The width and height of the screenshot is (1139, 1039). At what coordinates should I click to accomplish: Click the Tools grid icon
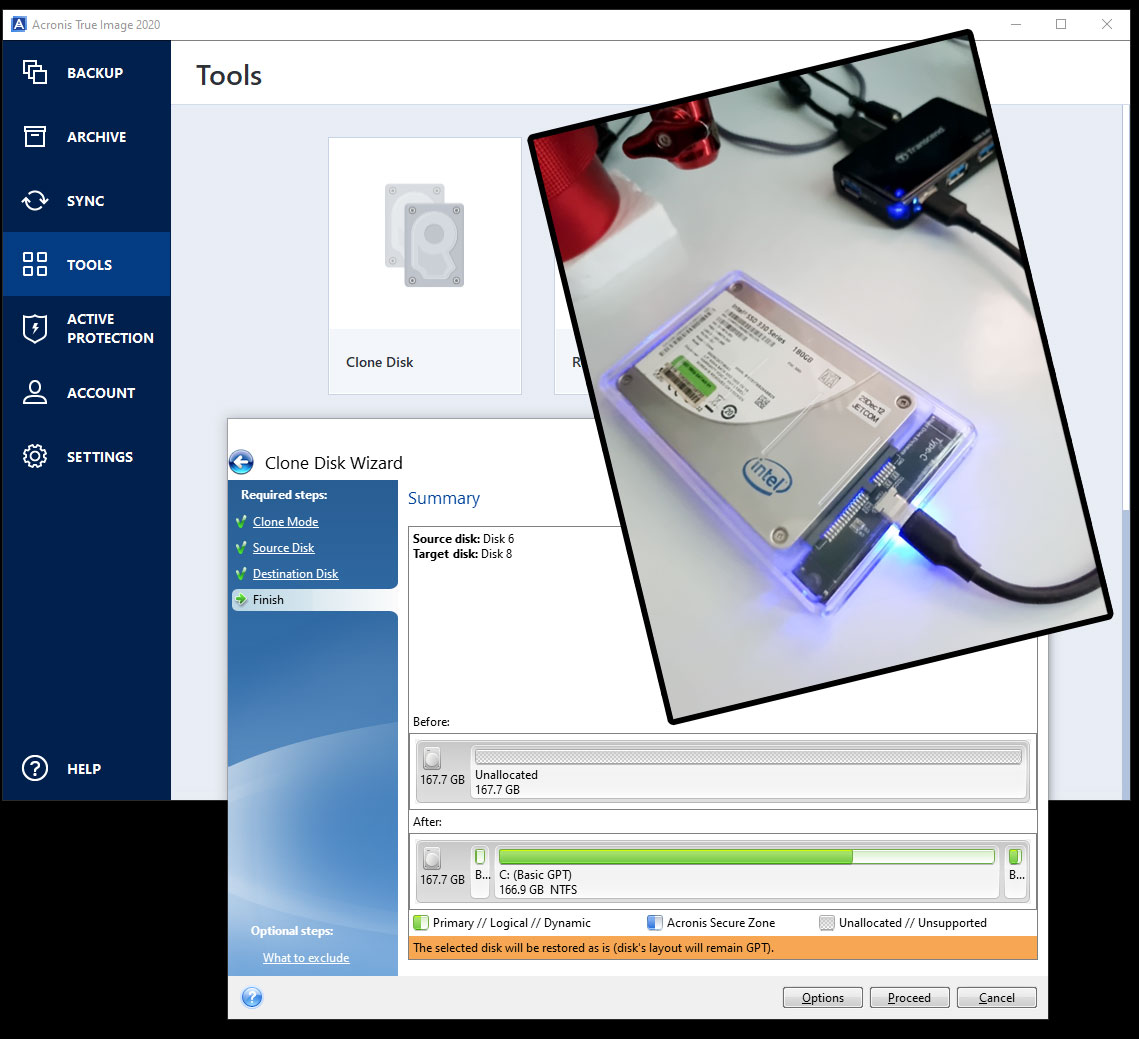(35, 264)
